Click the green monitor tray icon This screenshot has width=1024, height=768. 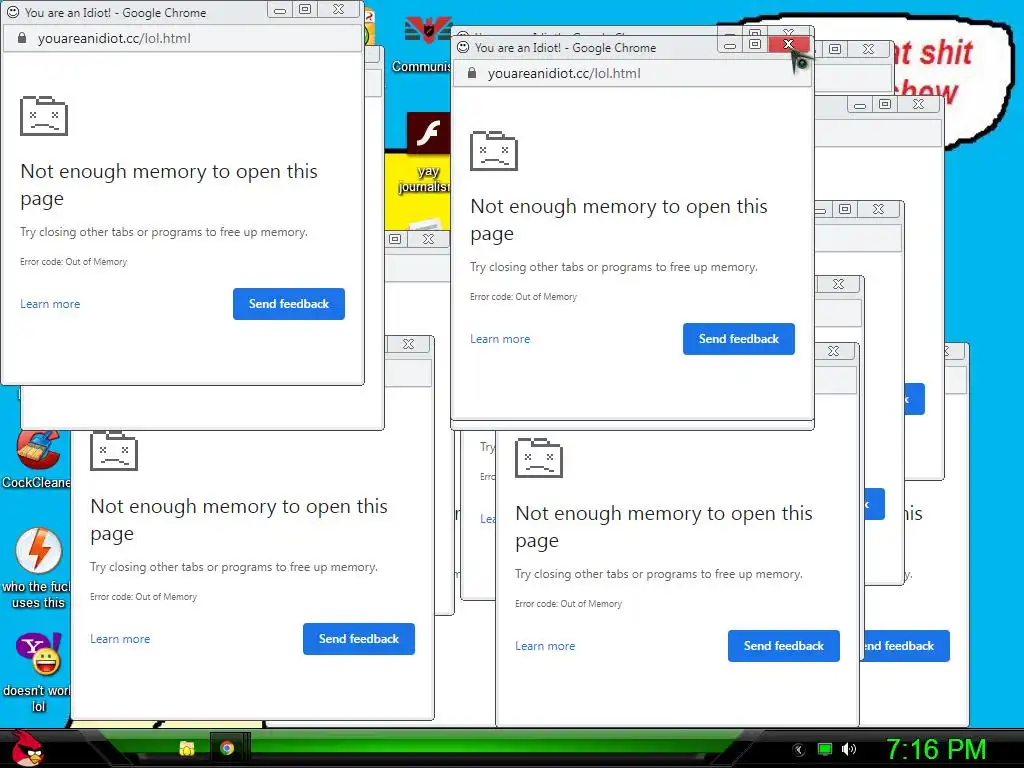tap(825, 750)
